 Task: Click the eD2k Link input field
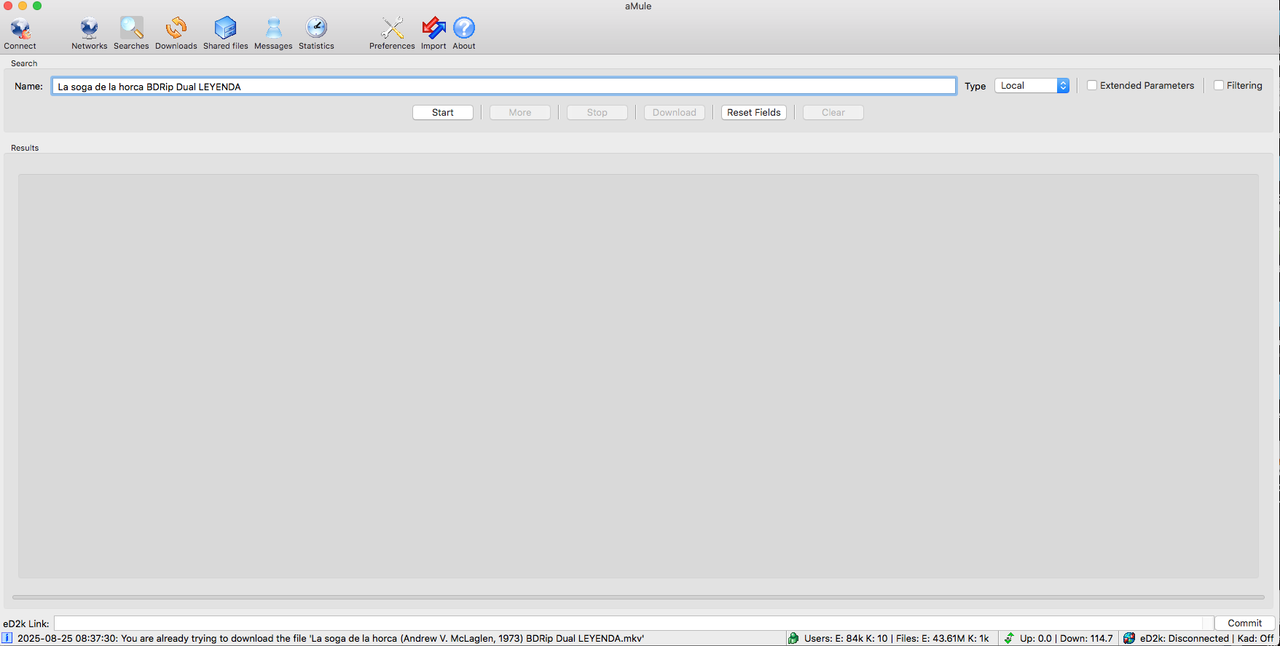[634, 623]
